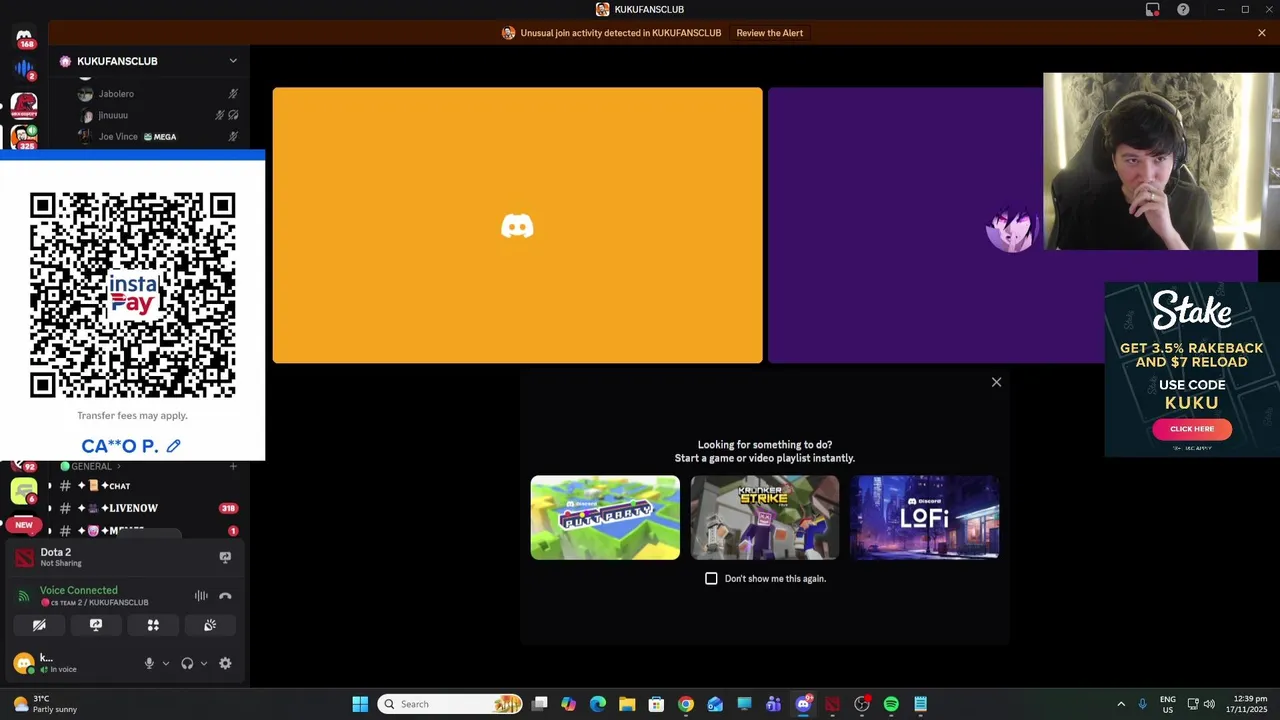Select voice user Jabolero
Screen dimensions: 1280x720
click(x=116, y=94)
